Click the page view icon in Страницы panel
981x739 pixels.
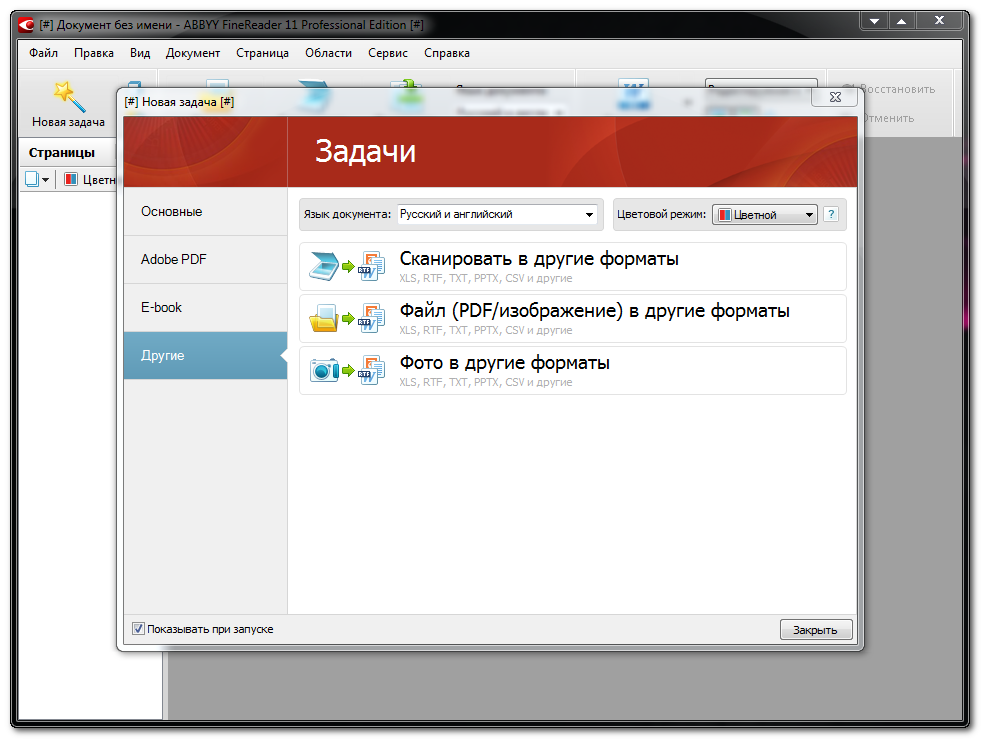[32, 179]
